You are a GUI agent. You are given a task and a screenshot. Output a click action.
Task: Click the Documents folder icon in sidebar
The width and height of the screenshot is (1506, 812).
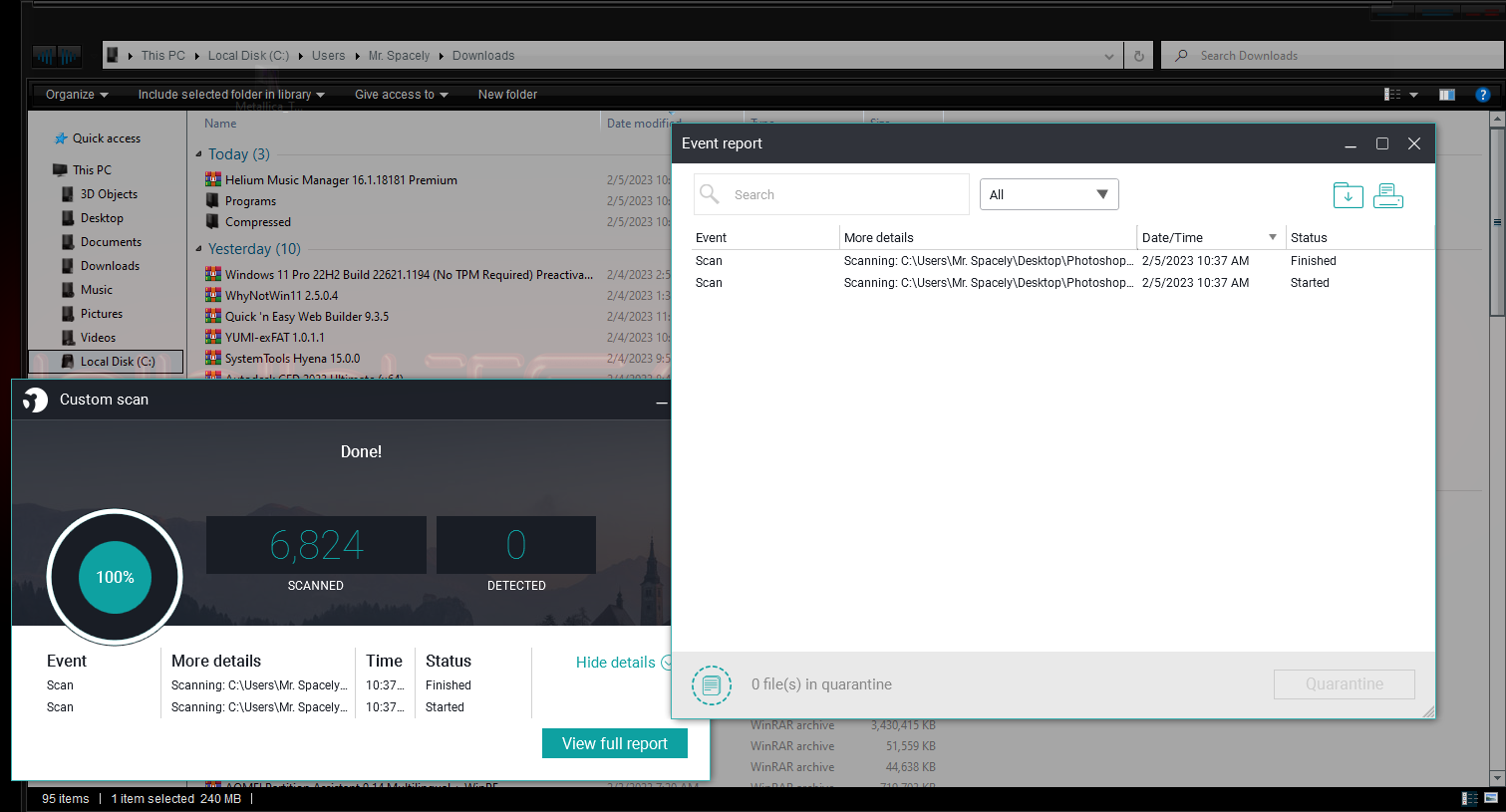pos(68,242)
